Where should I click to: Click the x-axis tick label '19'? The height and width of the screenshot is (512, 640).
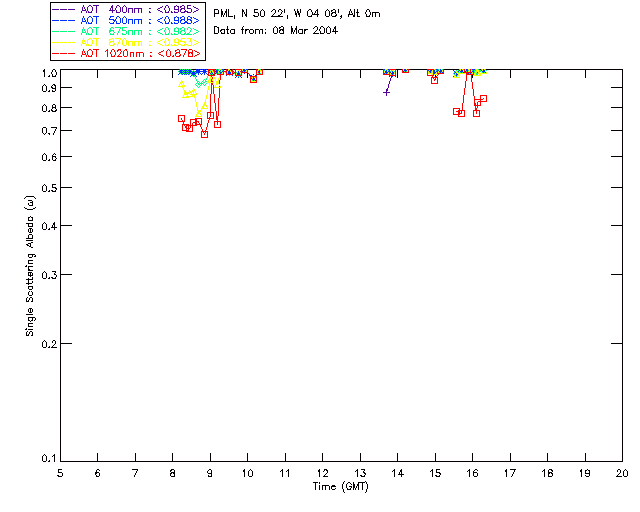coord(585,473)
